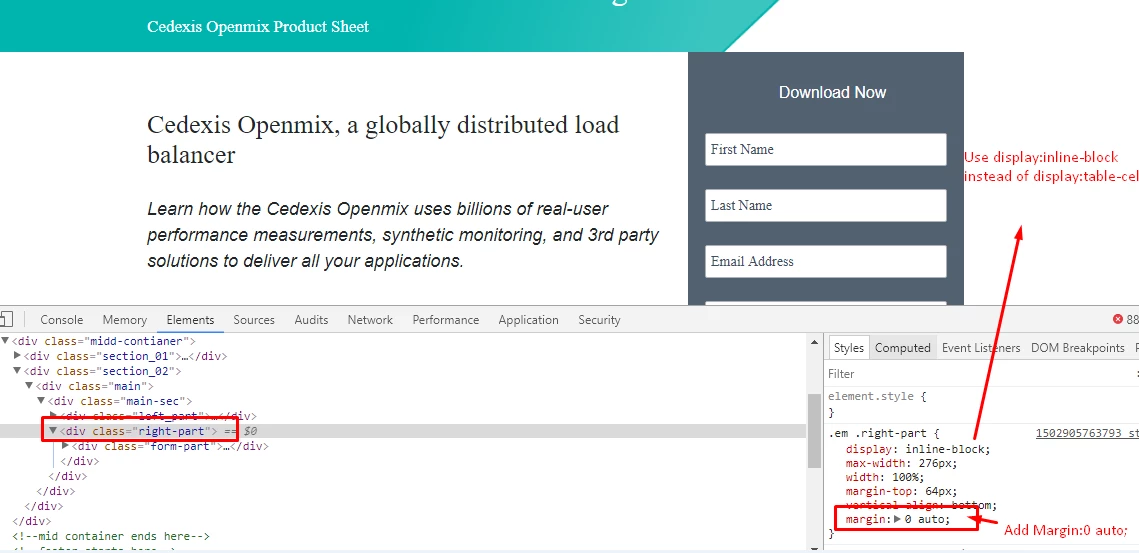Edit the vertical-align: bottom declaration
The image size is (1139, 553).
(x=921, y=505)
